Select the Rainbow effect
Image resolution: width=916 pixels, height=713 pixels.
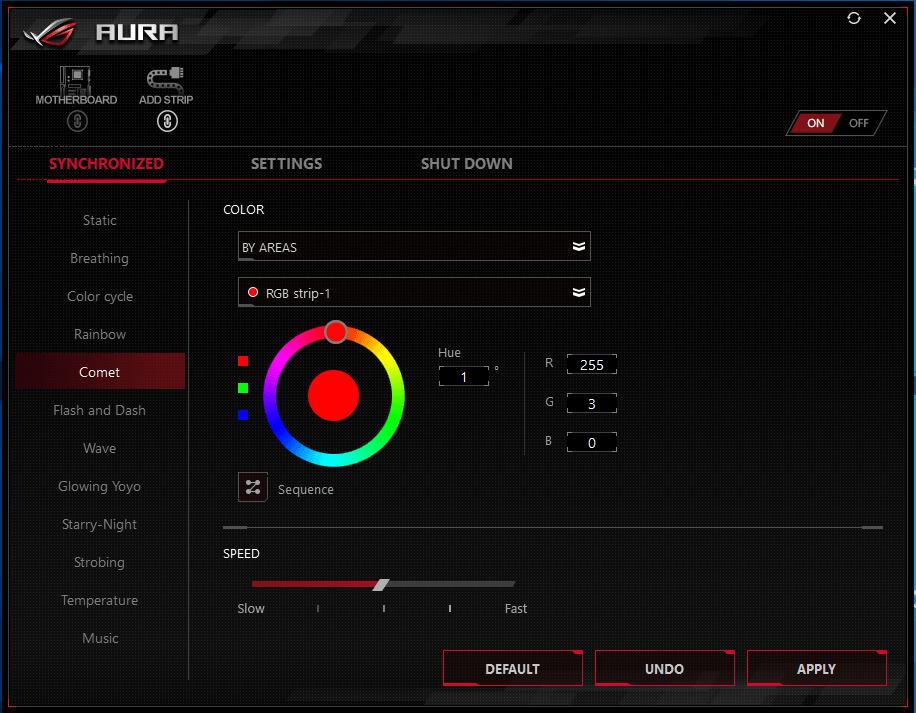point(100,334)
